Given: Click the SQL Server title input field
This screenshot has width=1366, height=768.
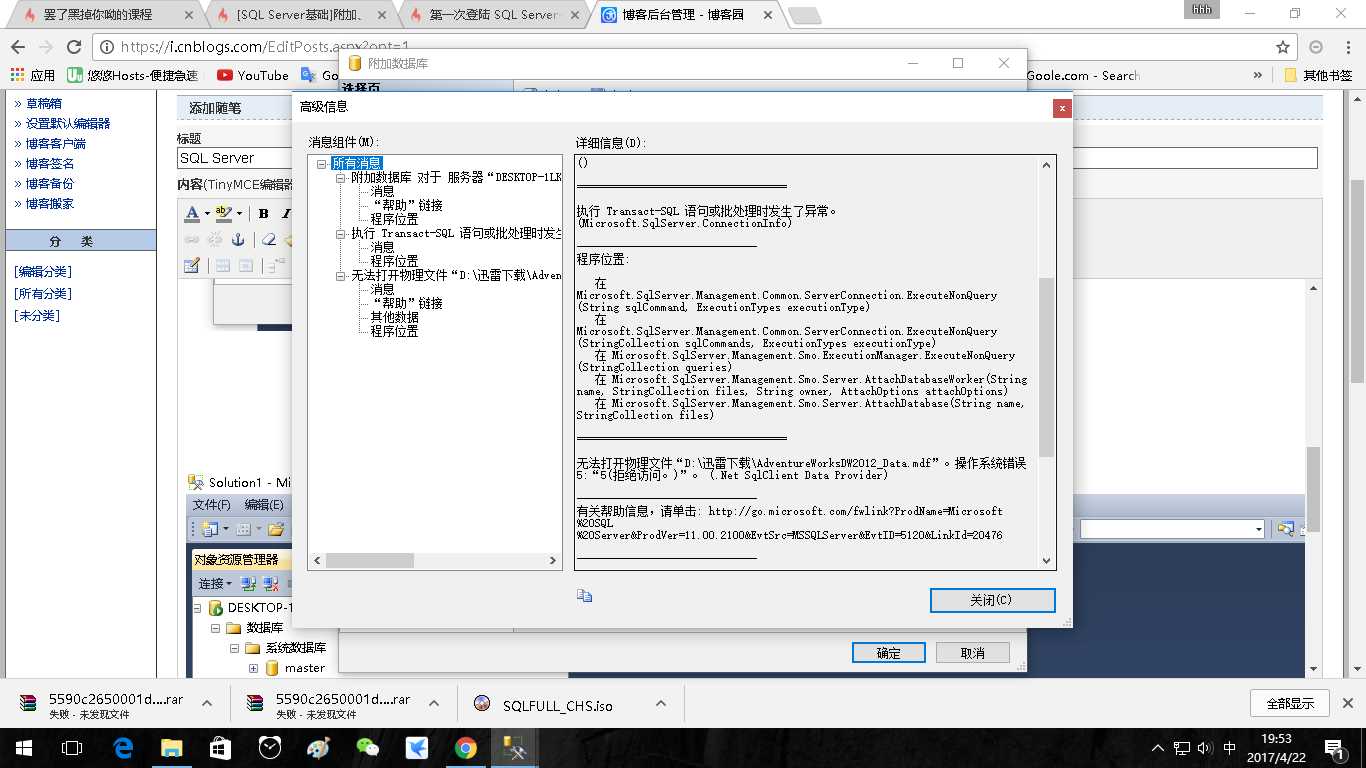Looking at the screenshot, I should (x=747, y=158).
